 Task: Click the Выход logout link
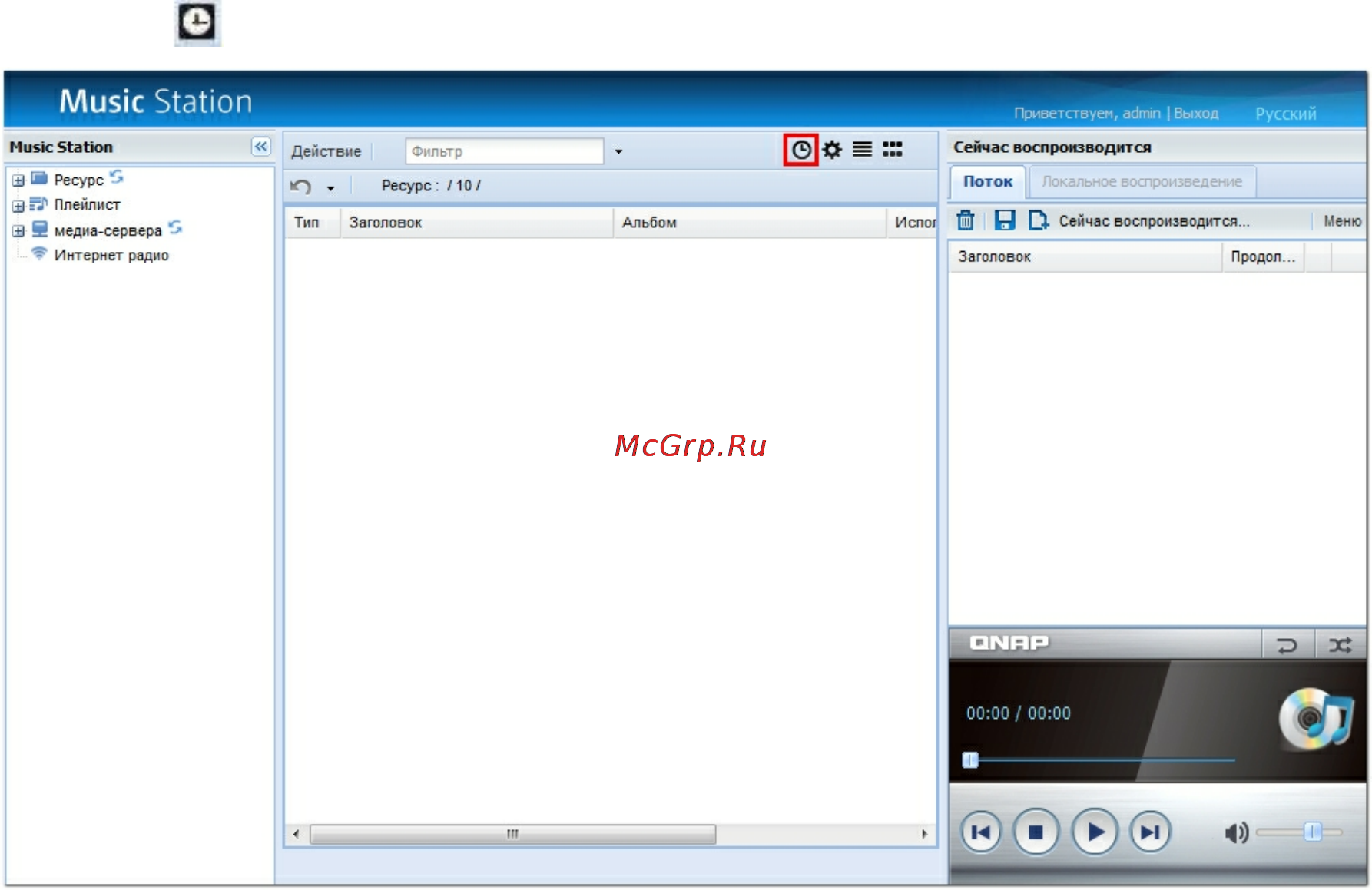(x=1196, y=113)
